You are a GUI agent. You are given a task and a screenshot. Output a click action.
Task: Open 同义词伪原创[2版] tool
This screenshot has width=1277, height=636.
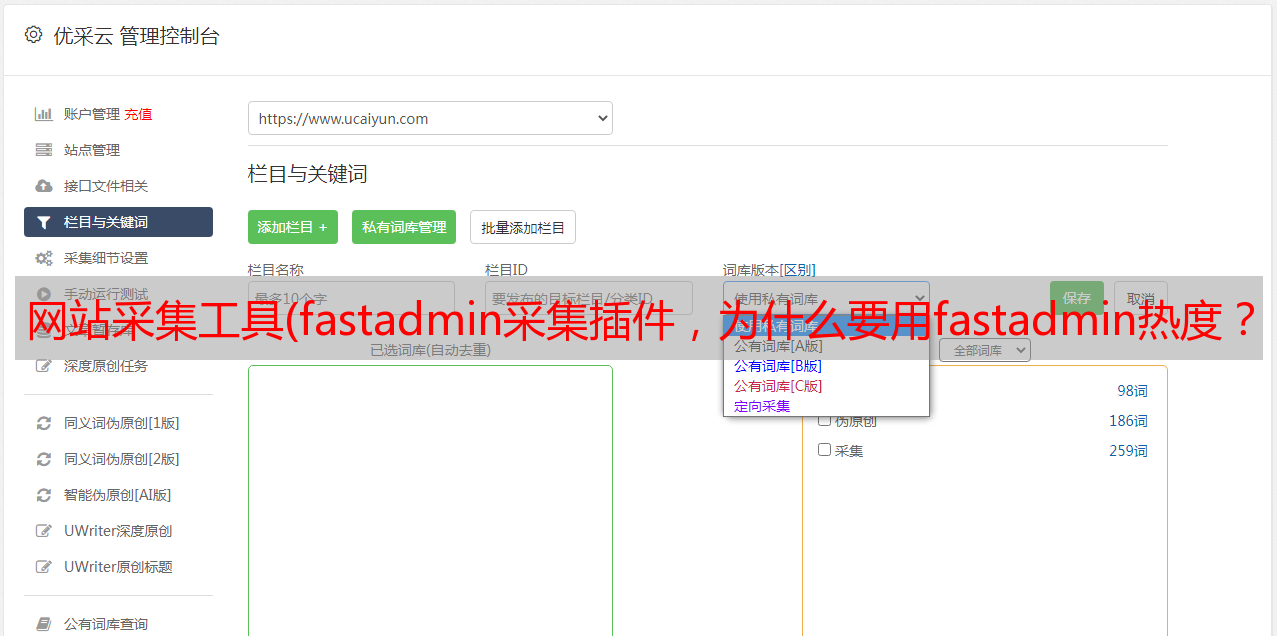click(122, 459)
